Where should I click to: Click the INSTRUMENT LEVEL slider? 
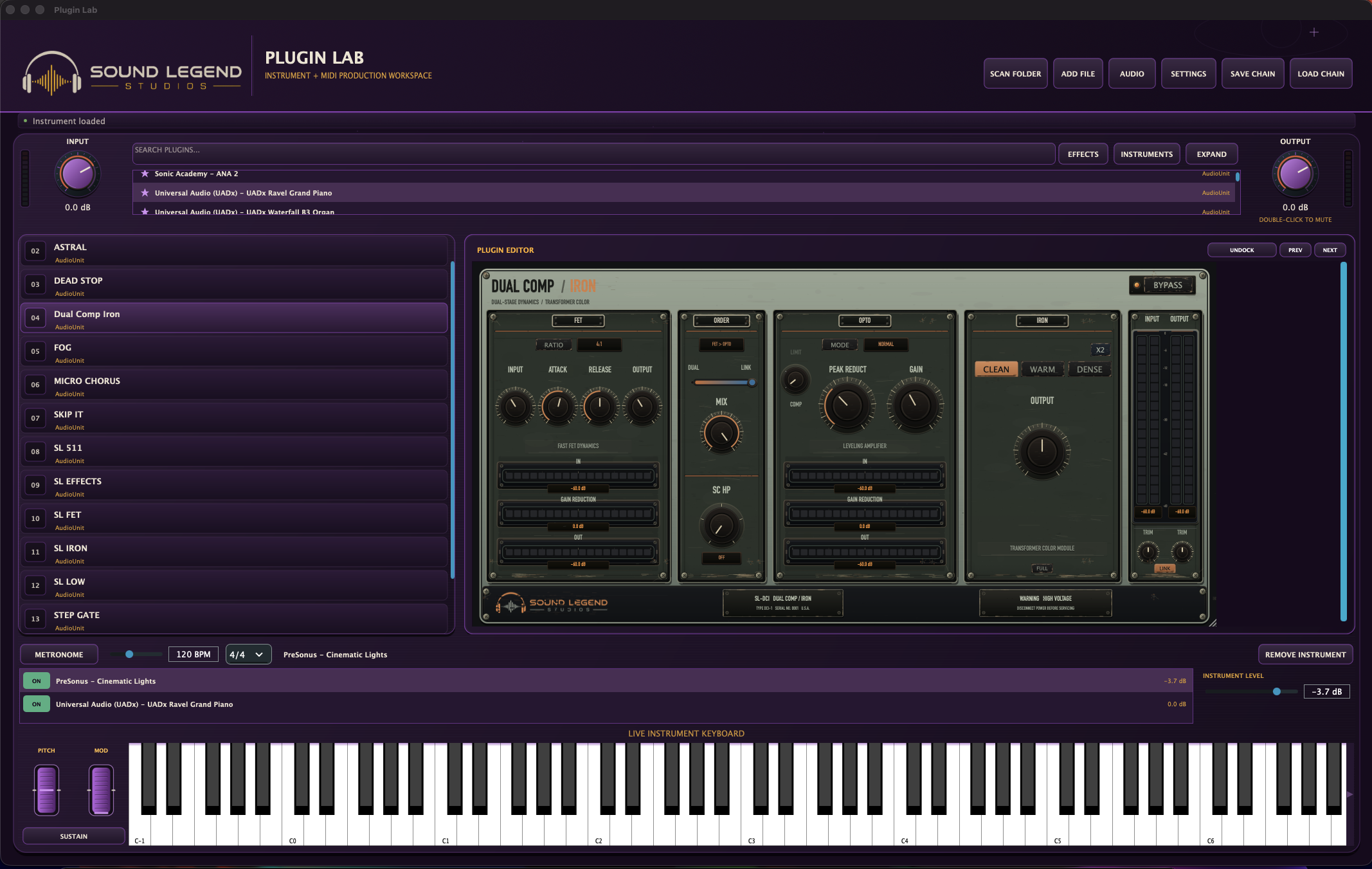pos(1251,691)
